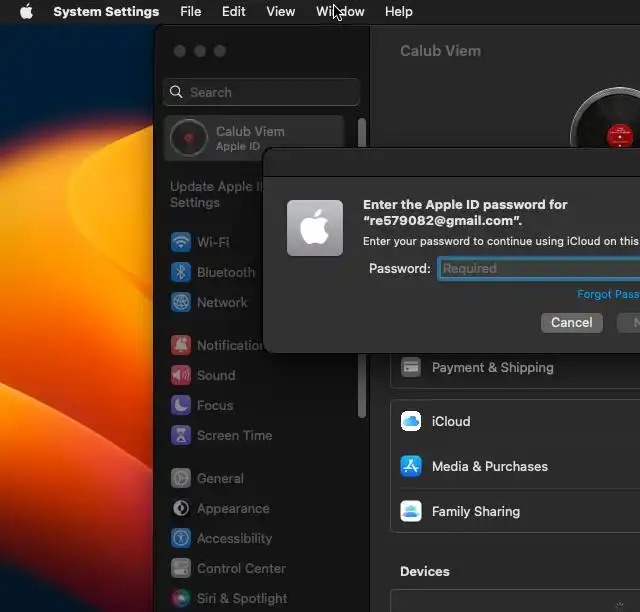Cancel the Apple ID password dialog

pos(571,323)
